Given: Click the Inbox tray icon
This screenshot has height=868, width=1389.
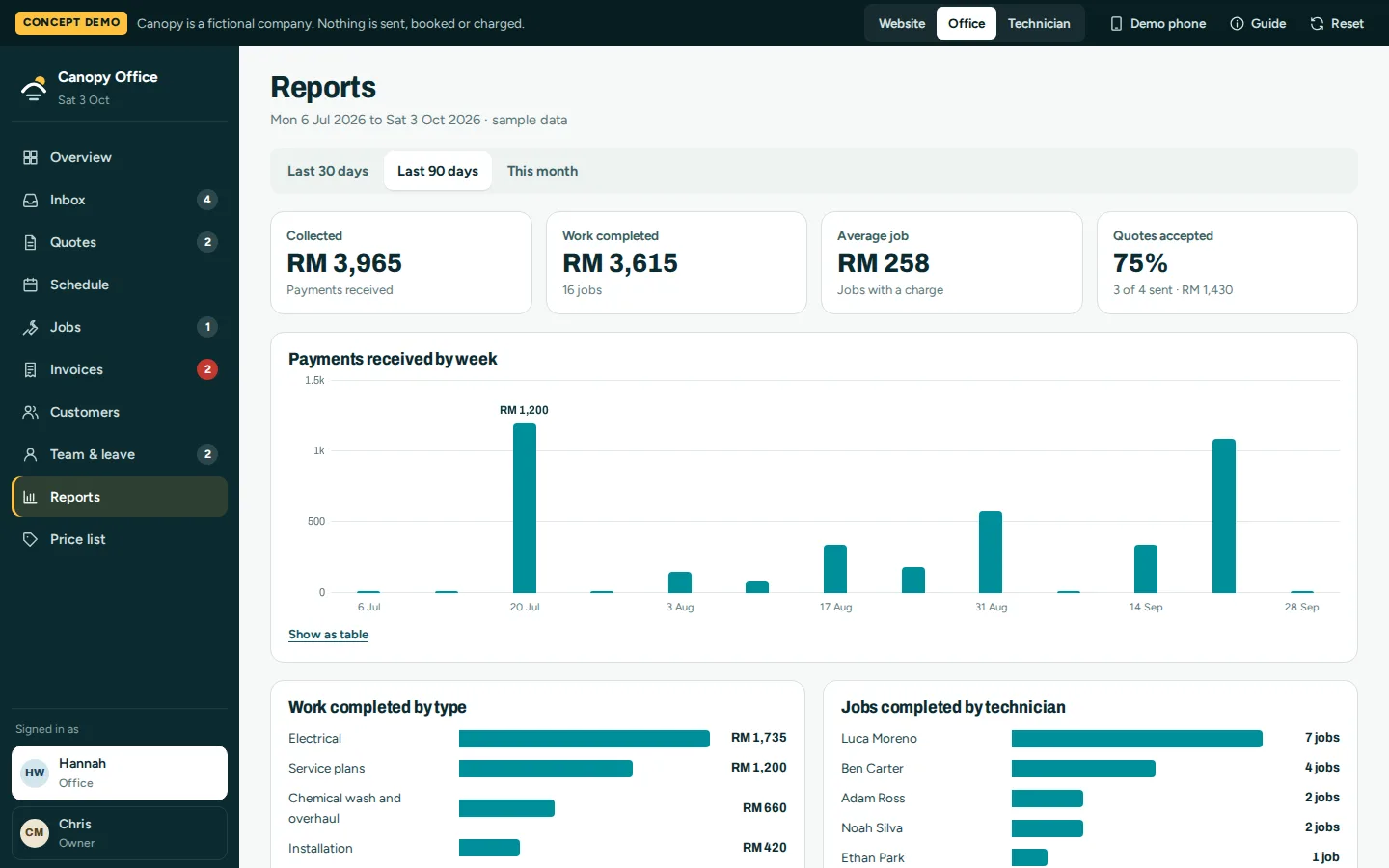Looking at the screenshot, I should [x=31, y=200].
